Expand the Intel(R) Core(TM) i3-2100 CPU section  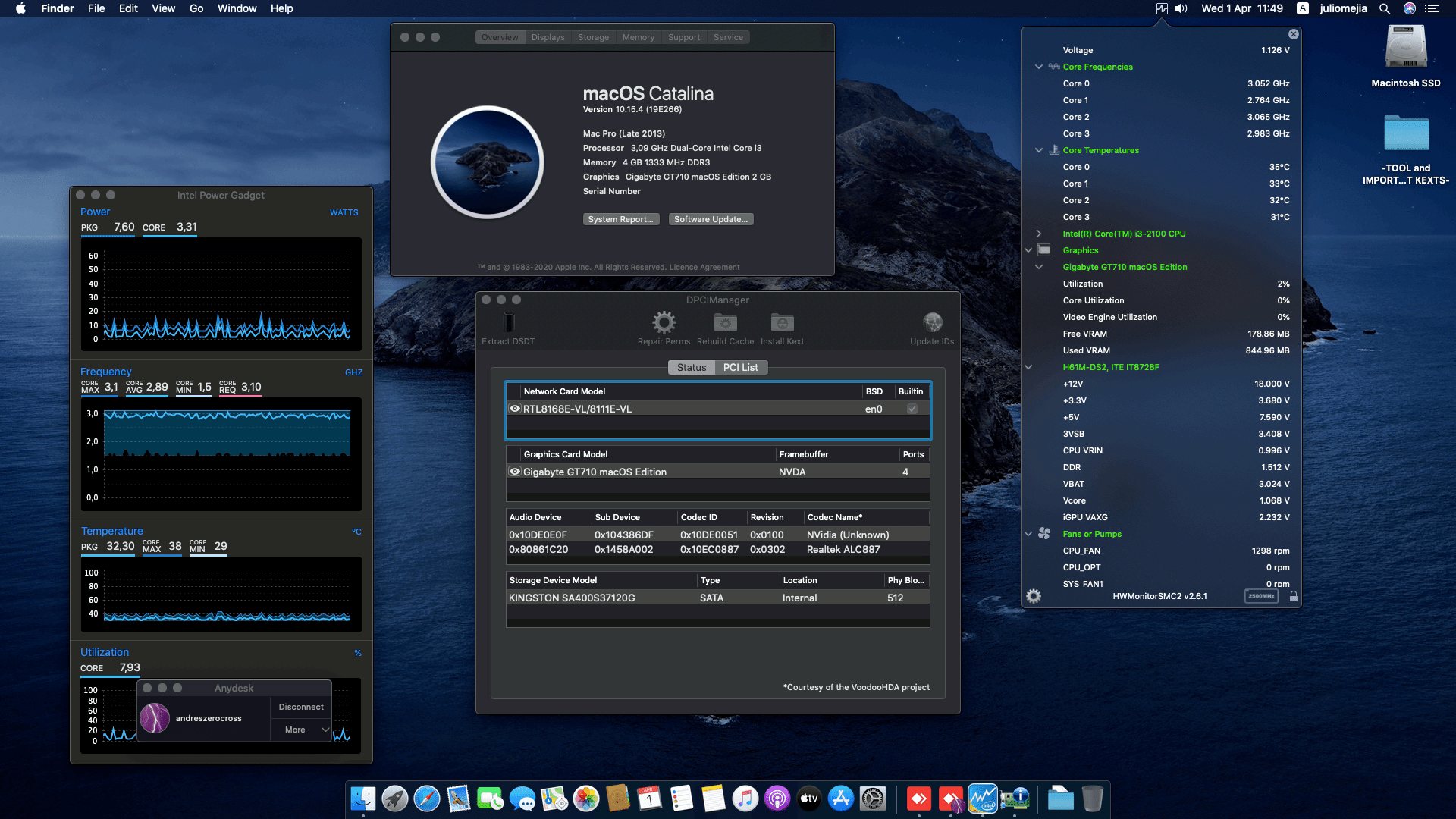[1040, 234]
